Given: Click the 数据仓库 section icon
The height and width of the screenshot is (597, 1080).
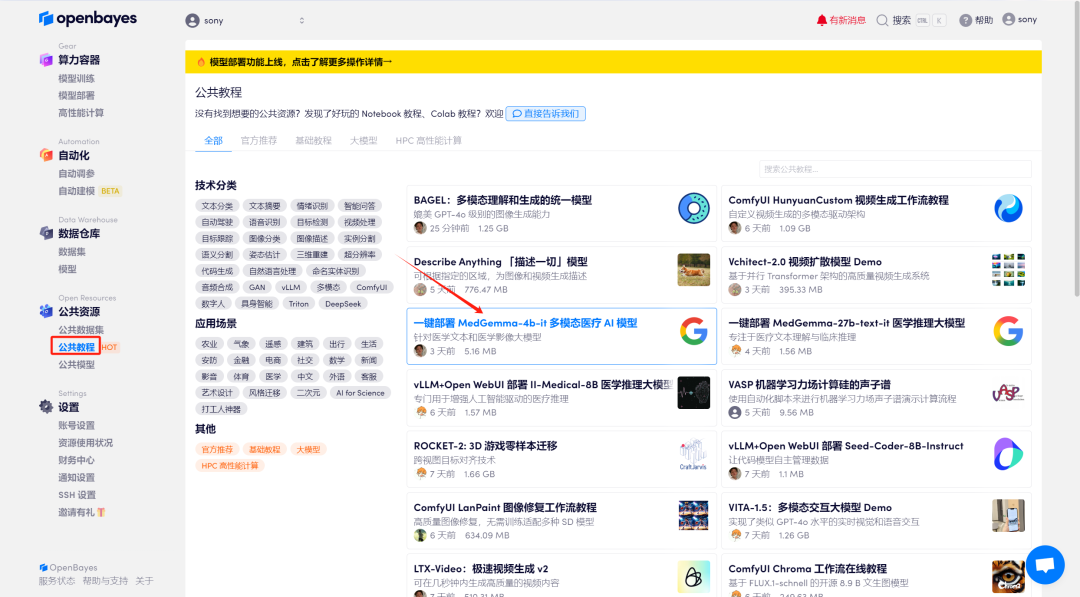Looking at the screenshot, I should [46, 233].
